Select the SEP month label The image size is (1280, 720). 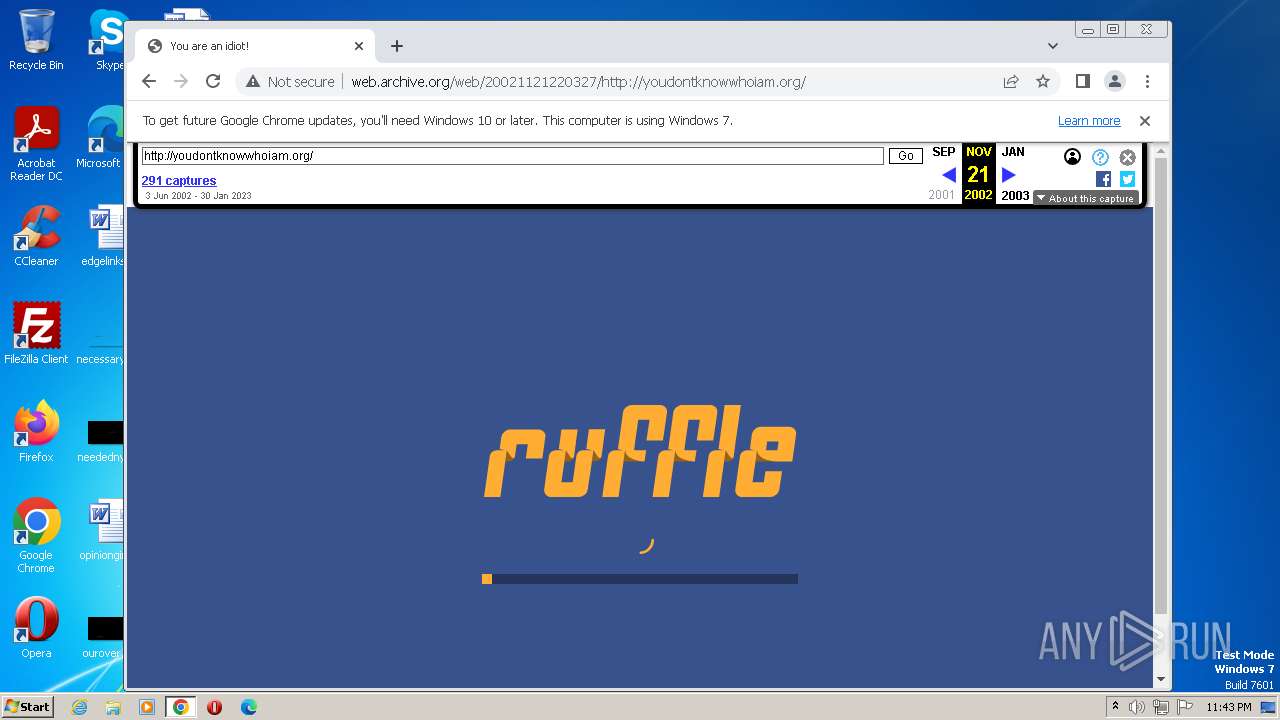943,152
